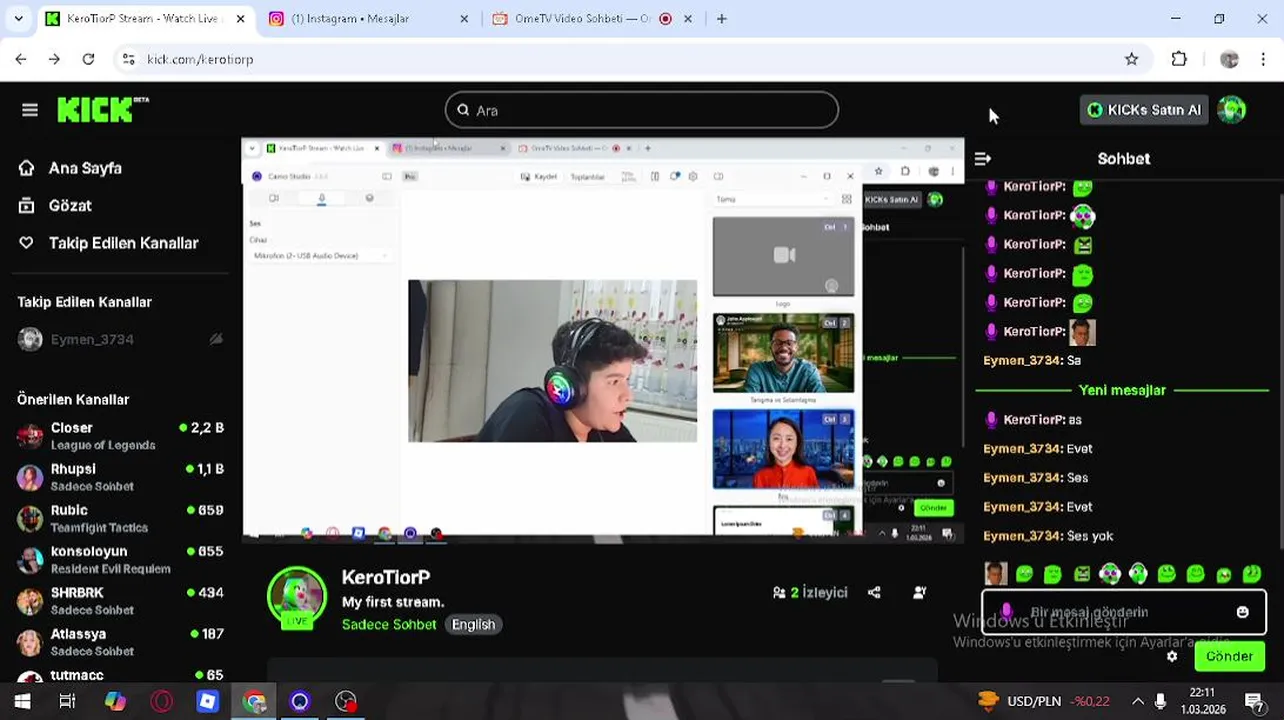
Task: Click the KICK logo
Action: (x=102, y=109)
